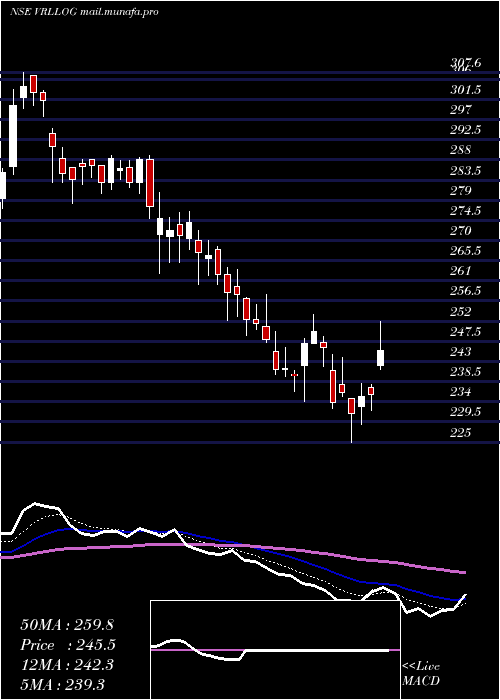Click the 265.5 price axis label
Viewport: 500px width, 700px height.
pos(466,250)
